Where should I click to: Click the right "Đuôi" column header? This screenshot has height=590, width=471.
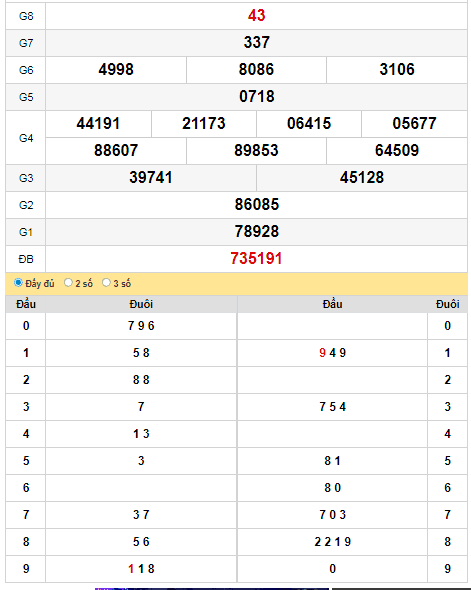coord(447,304)
